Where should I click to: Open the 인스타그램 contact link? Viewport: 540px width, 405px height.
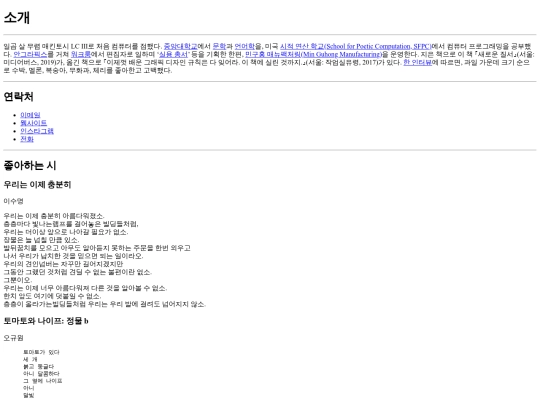[x=37, y=131]
